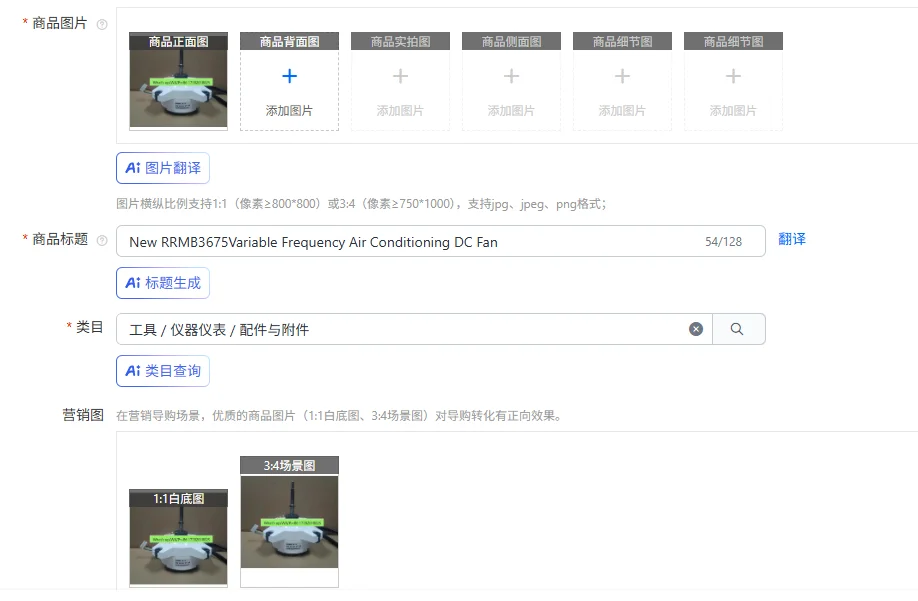Clear the 类目 field with the X icon
This screenshot has width=918, height=601.
[696, 329]
